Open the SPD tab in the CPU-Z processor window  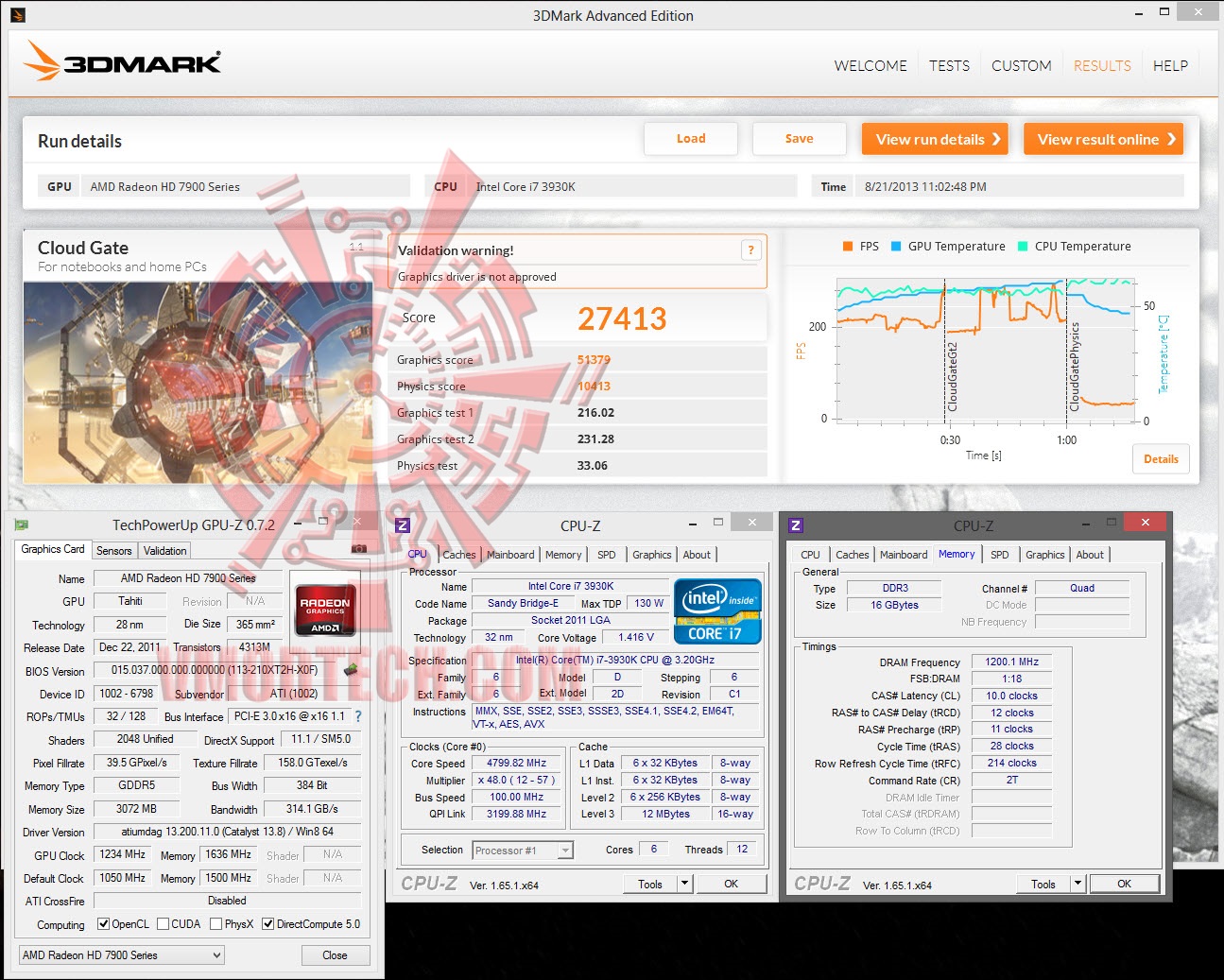pos(607,555)
